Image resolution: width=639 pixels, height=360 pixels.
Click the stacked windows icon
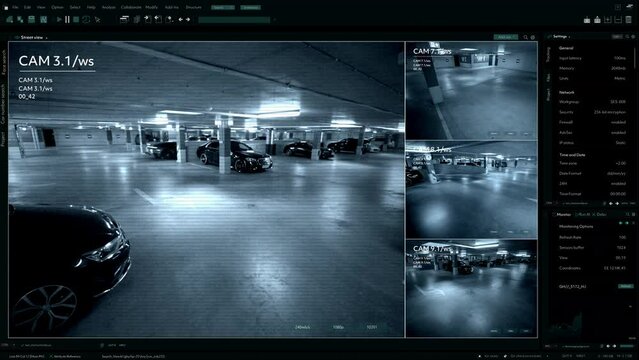click(x=125, y=19)
